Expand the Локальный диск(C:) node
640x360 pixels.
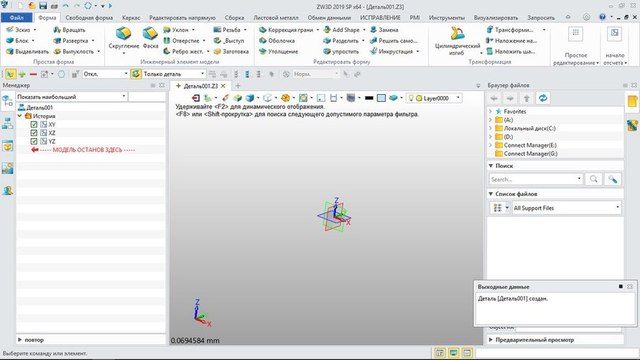pyautogui.click(x=490, y=128)
